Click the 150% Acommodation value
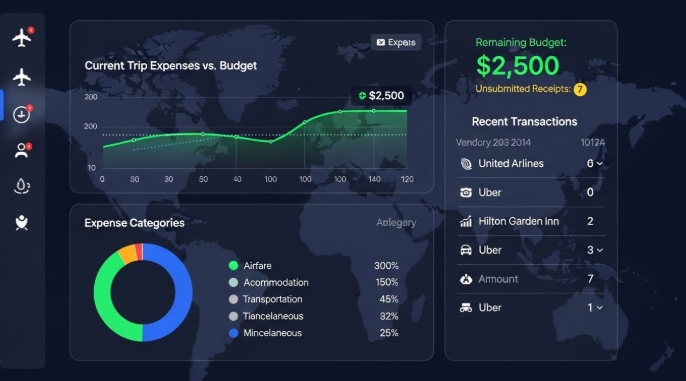This screenshot has width=686, height=381. coord(387,283)
